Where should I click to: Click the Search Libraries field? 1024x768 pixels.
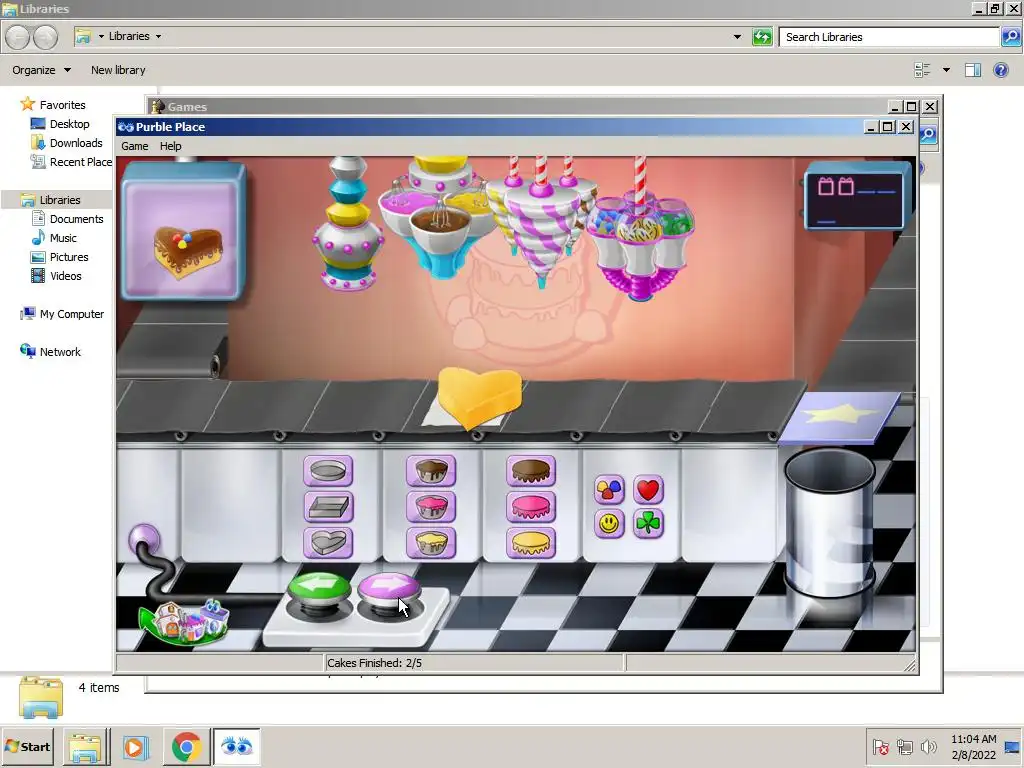pyautogui.click(x=889, y=37)
